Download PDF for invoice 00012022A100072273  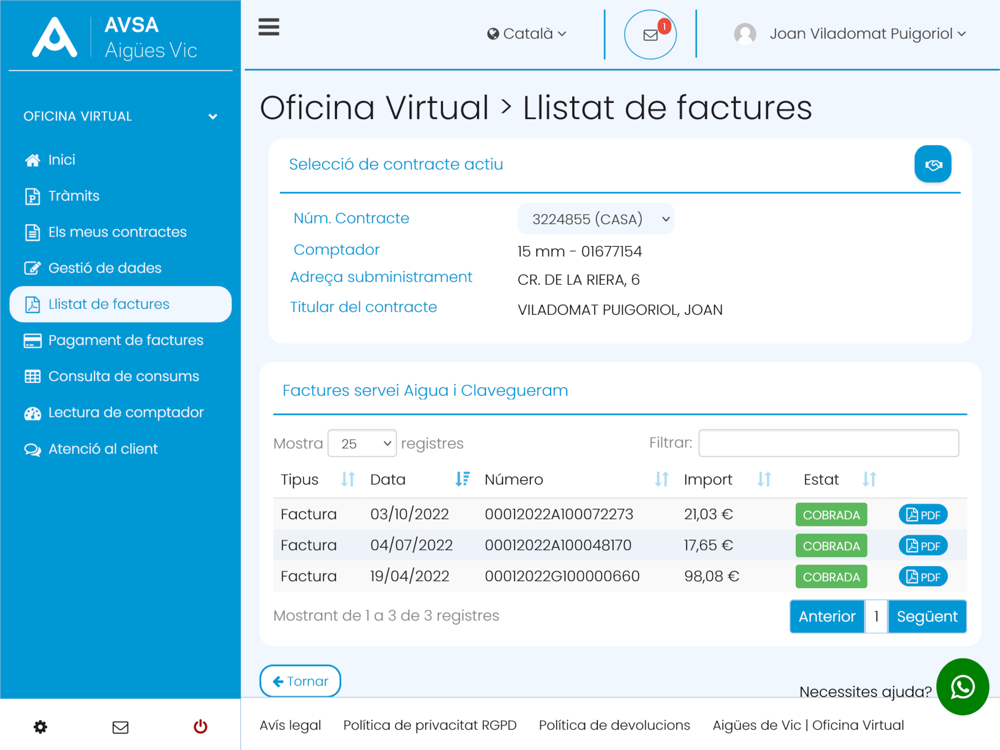point(923,515)
